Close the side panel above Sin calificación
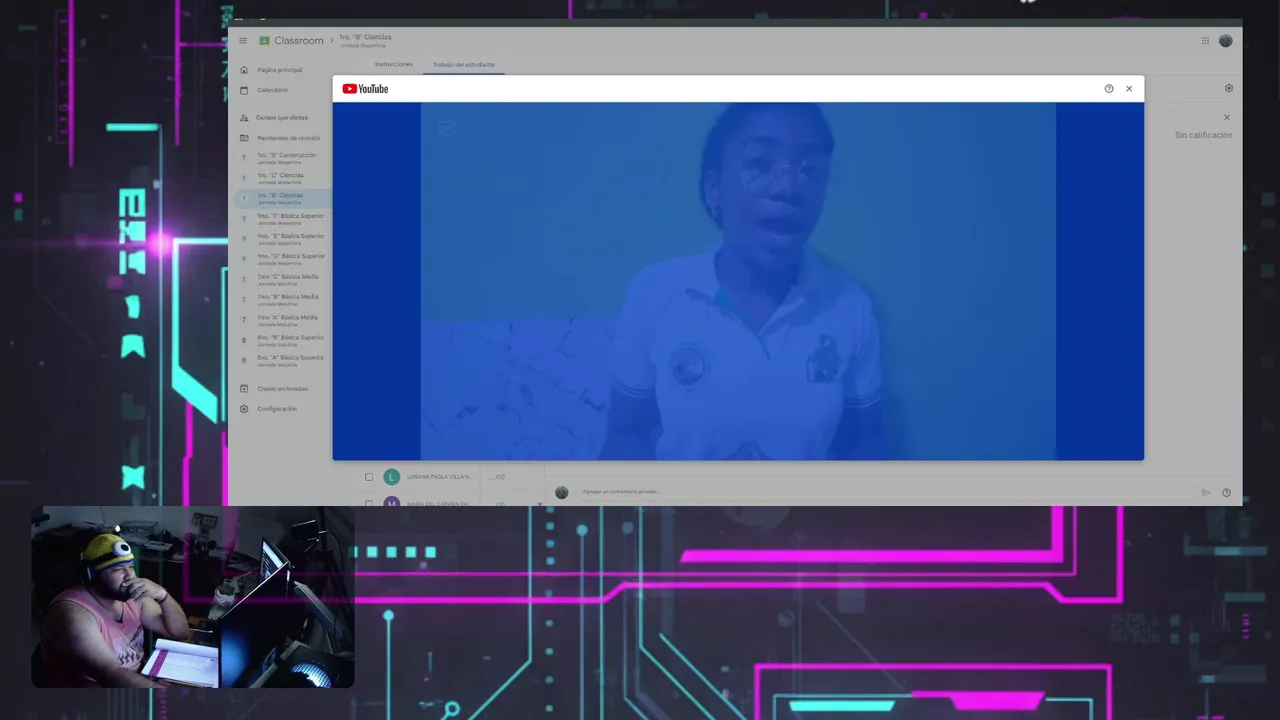 [x=1227, y=117]
